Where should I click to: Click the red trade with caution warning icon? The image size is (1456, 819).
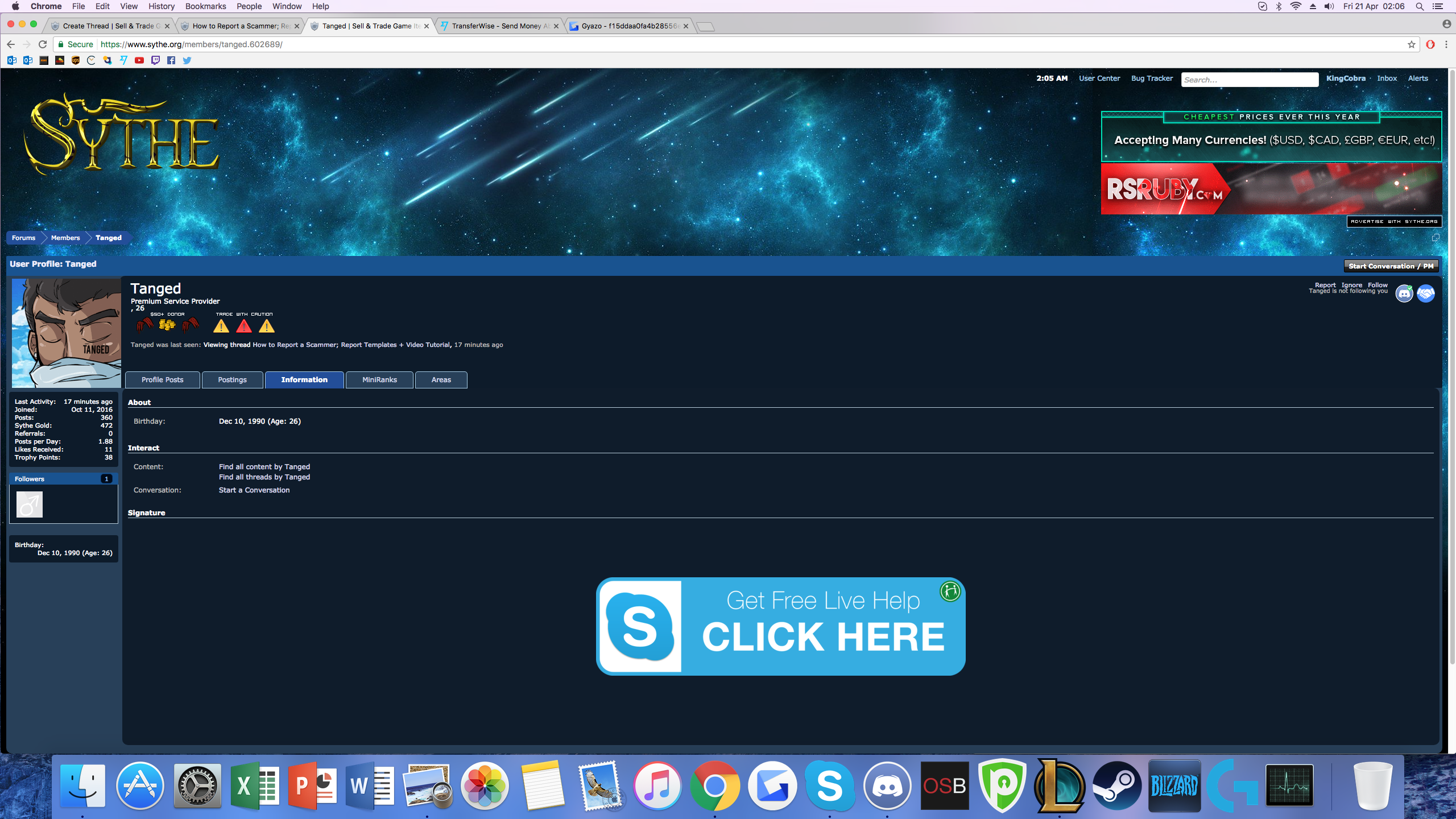(x=243, y=326)
